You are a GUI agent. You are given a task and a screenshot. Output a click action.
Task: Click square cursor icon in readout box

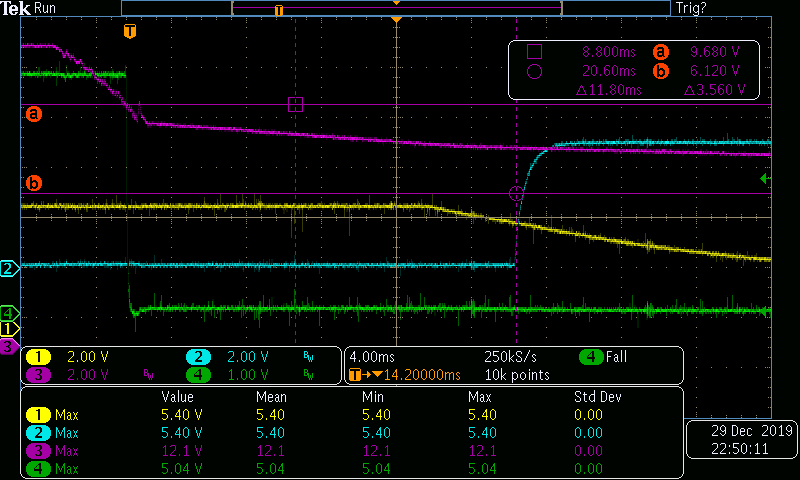[x=534, y=52]
